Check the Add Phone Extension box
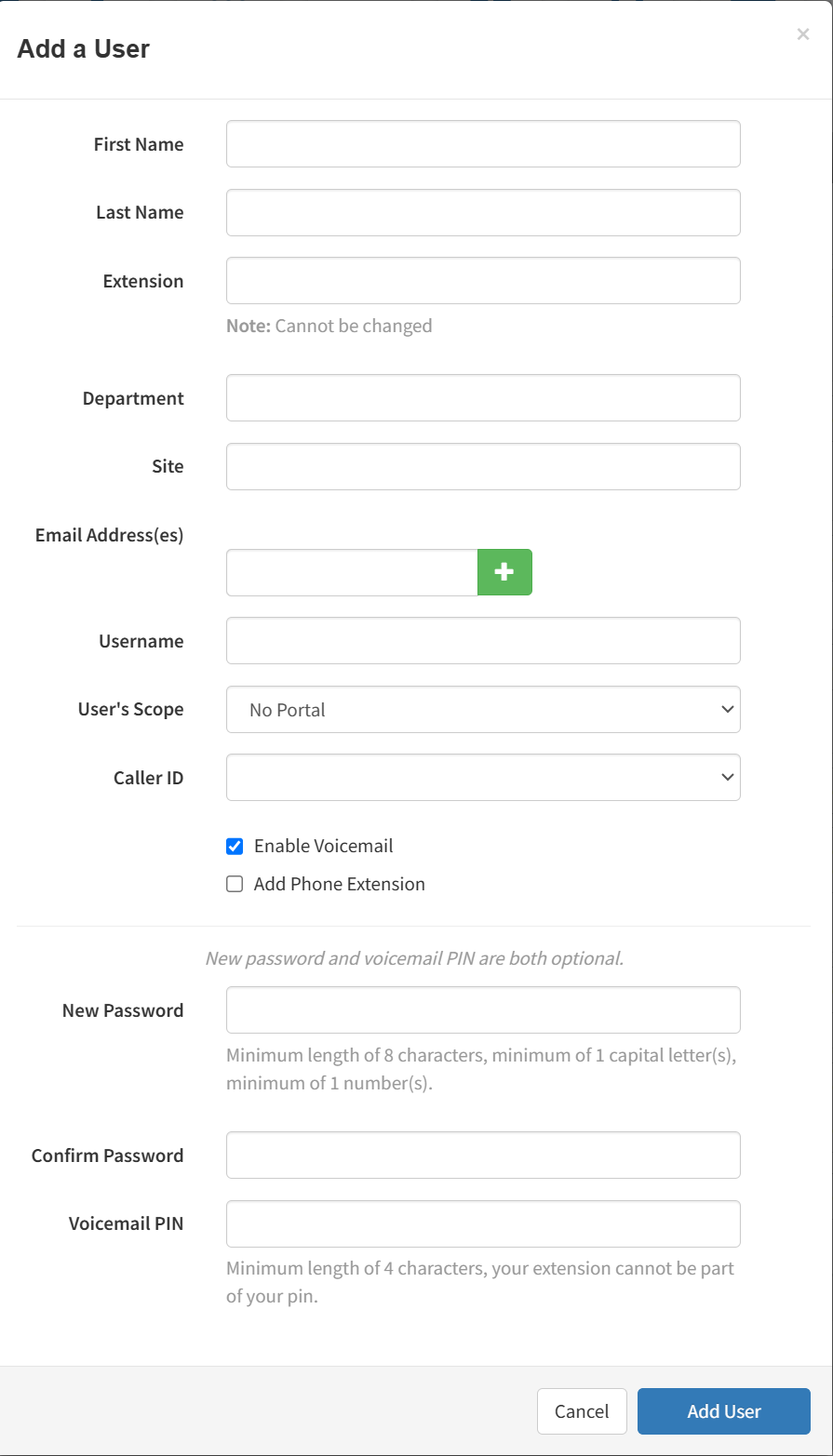Screen dimensions: 833x1456 tap(235, 885)
